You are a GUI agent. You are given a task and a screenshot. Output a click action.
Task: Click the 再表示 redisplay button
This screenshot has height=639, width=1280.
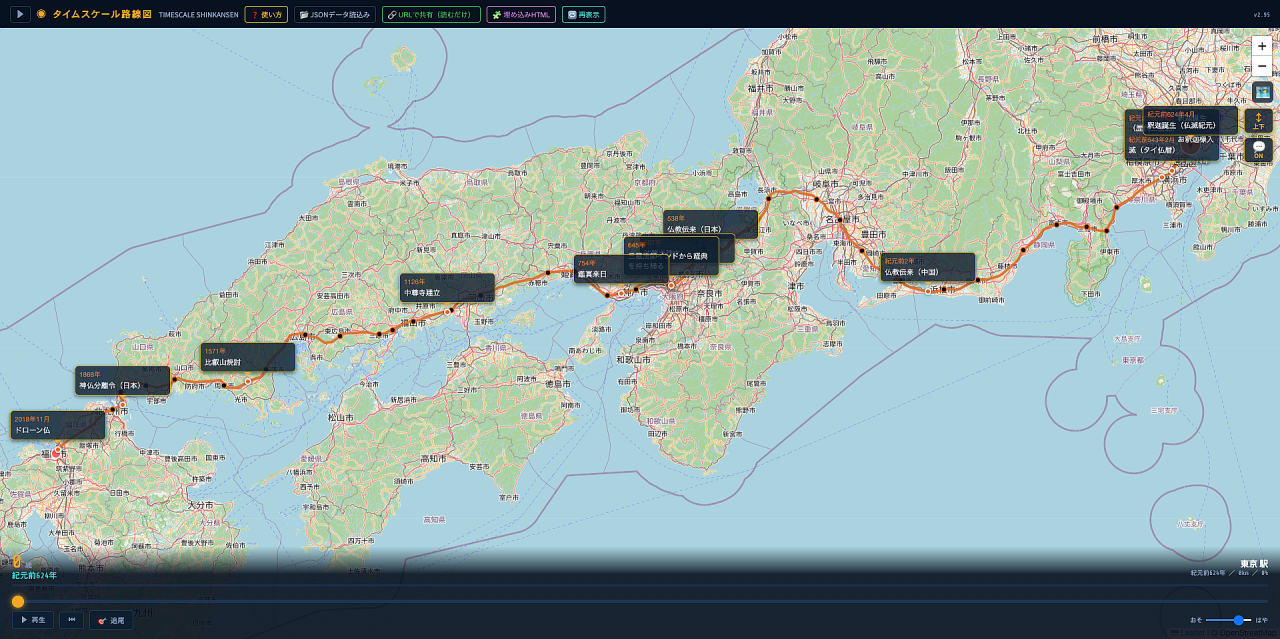(584, 15)
